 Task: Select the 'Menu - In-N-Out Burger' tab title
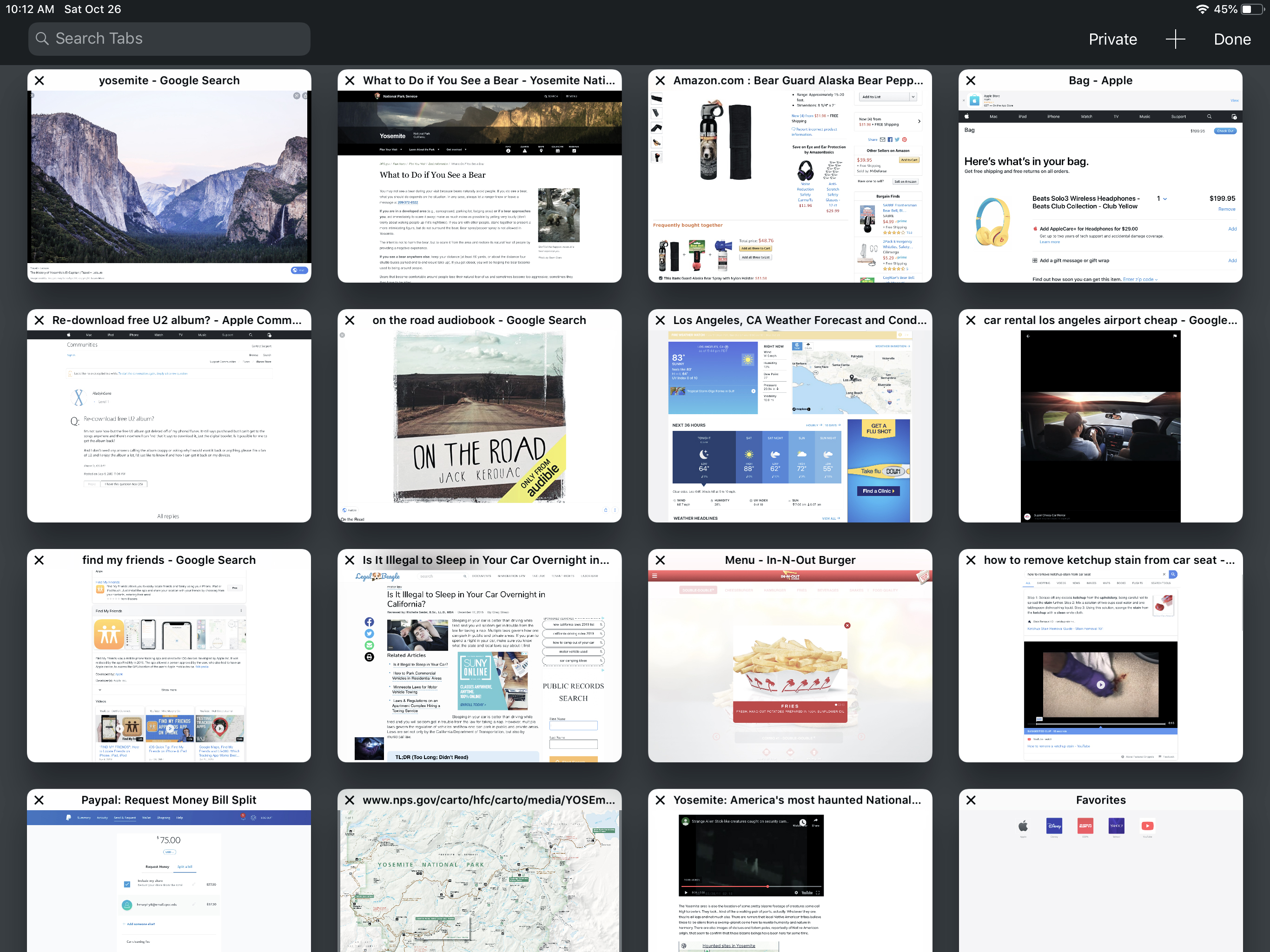pyautogui.click(x=790, y=560)
